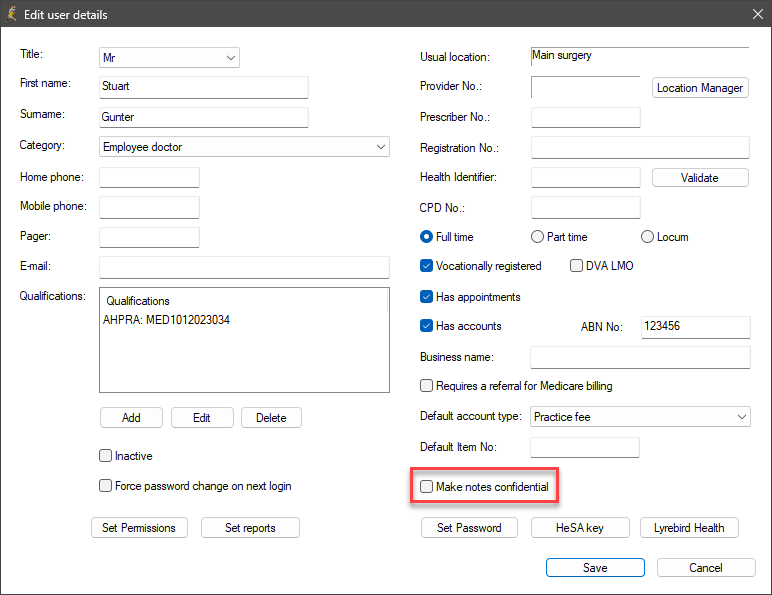Validate the Health Identifier

click(700, 178)
